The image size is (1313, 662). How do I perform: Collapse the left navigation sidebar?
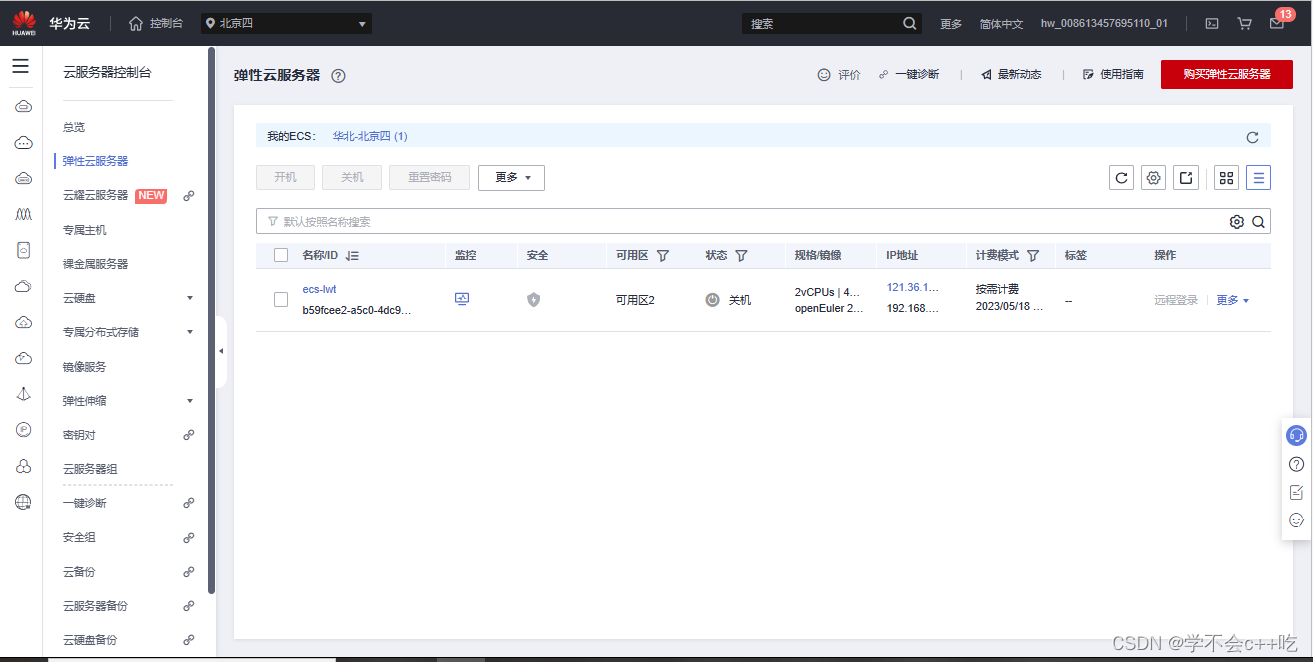(221, 351)
